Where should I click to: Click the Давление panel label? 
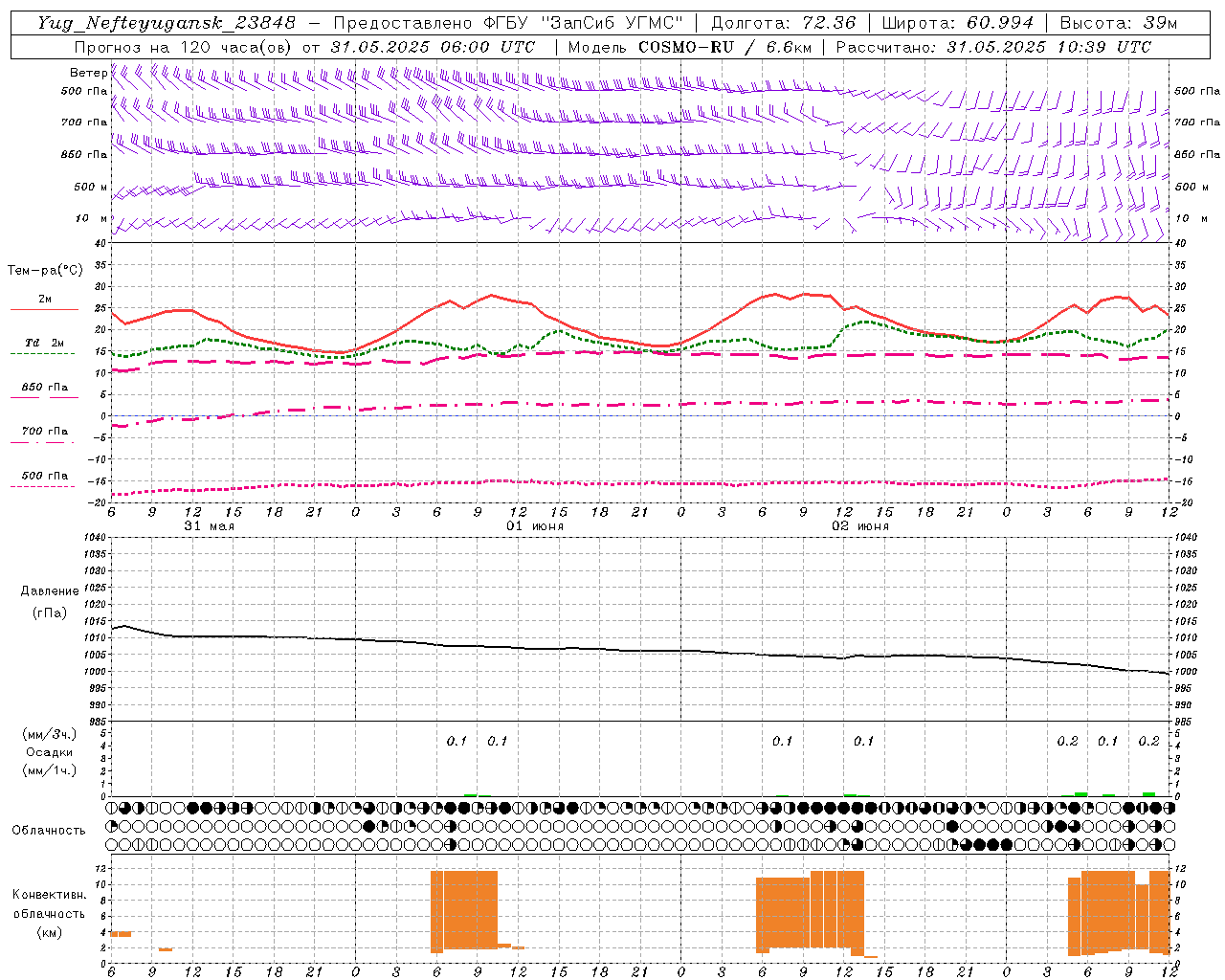coord(50,591)
